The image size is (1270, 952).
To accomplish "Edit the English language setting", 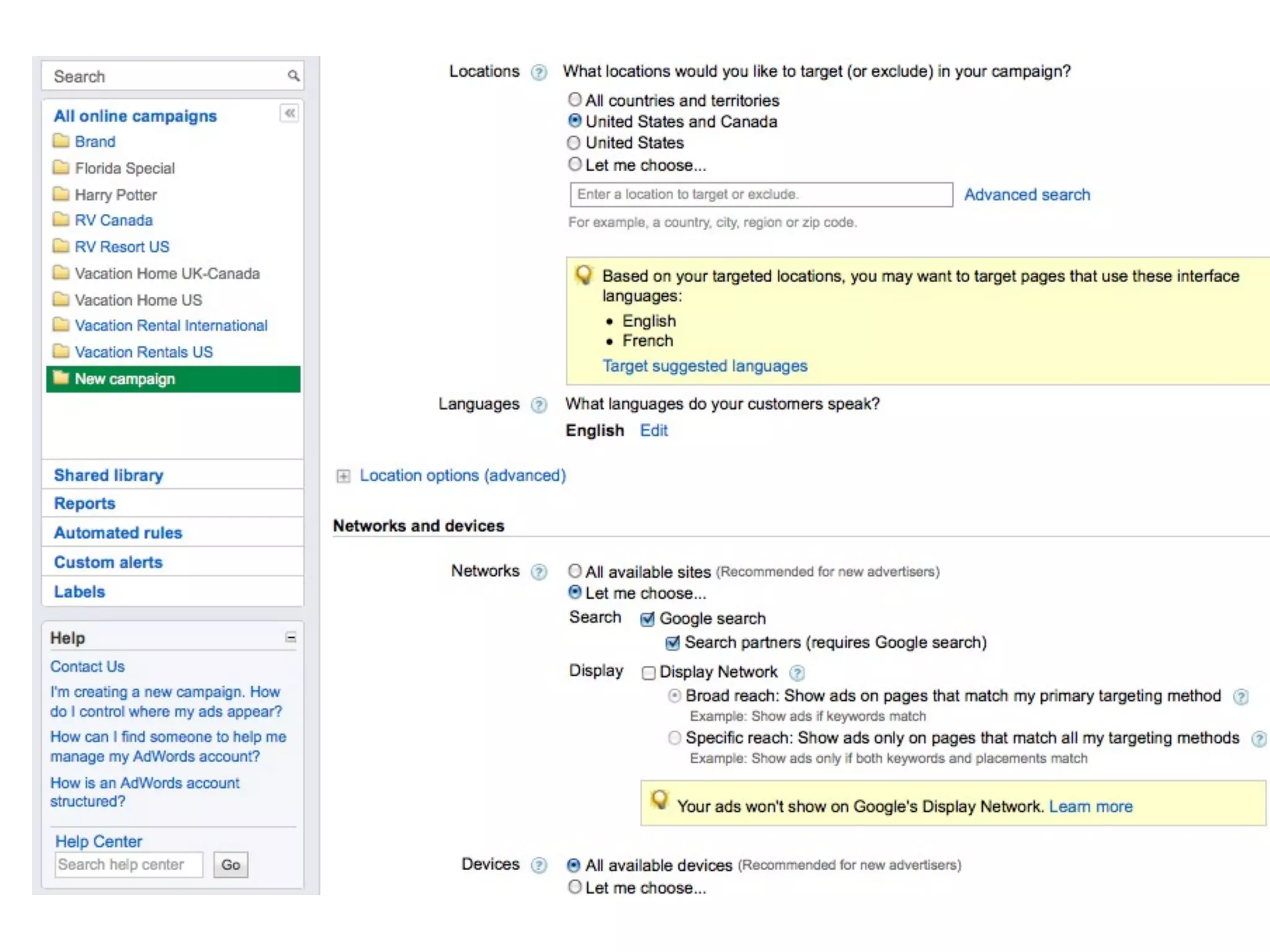I will [654, 430].
